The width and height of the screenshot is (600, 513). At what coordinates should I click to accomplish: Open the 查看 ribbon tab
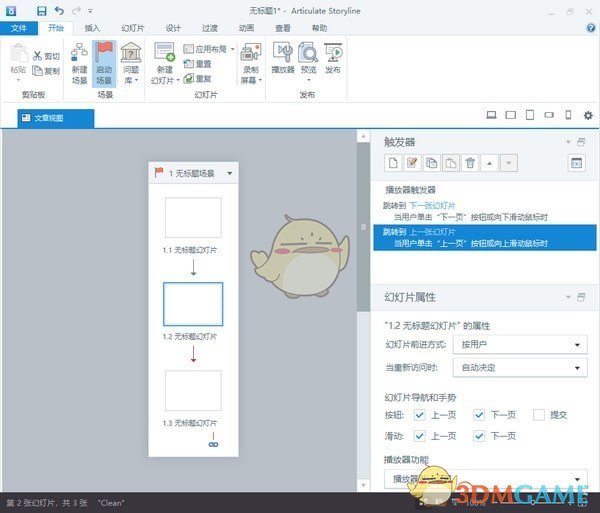click(x=283, y=28)
